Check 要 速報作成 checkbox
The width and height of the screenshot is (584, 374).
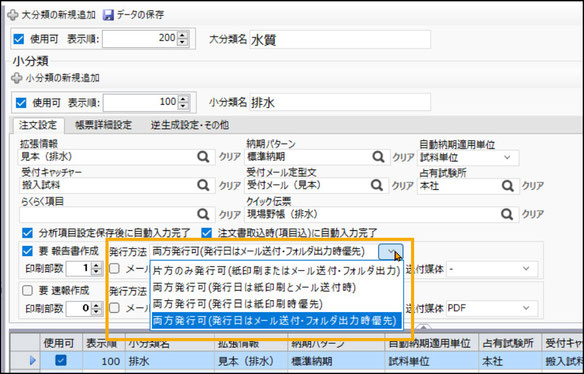point(28,291)
